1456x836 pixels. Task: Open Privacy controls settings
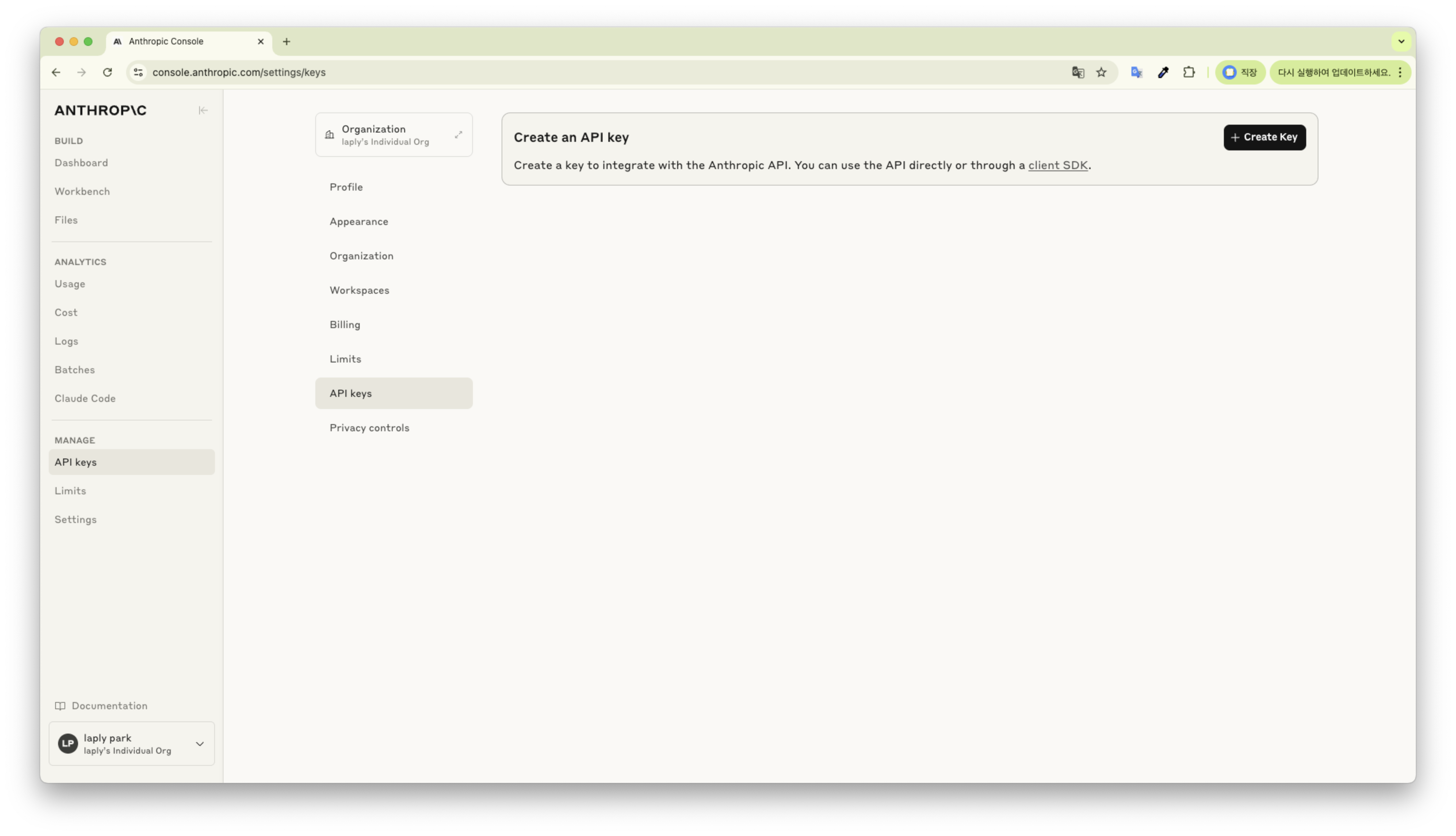tap(369, 428)
